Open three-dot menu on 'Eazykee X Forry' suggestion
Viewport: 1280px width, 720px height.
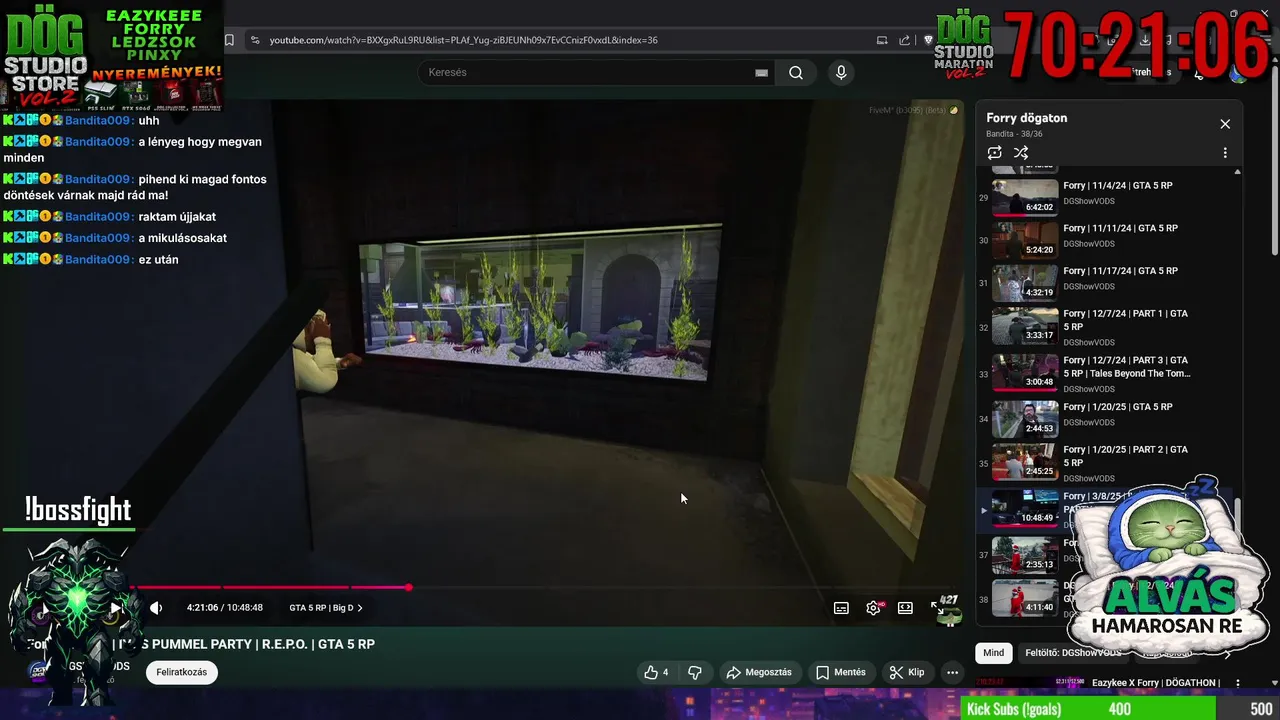[x=1237, y=683]
